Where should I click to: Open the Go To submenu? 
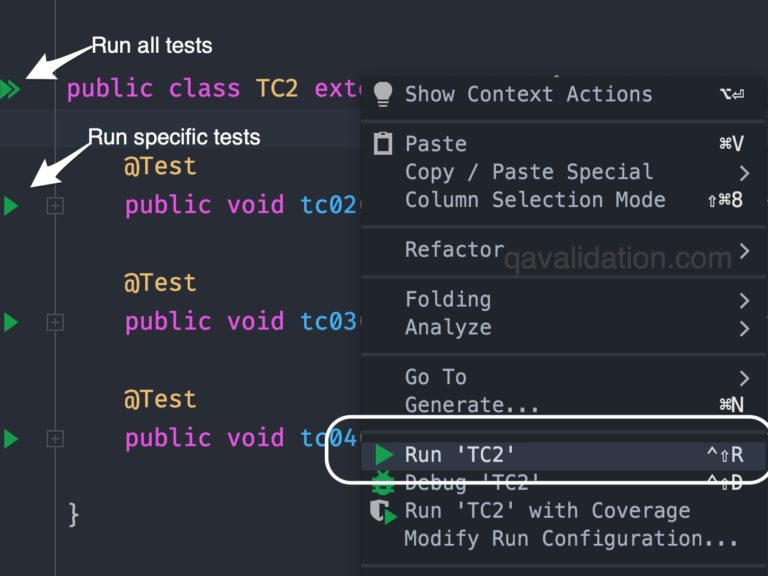[x=436, y=377]
